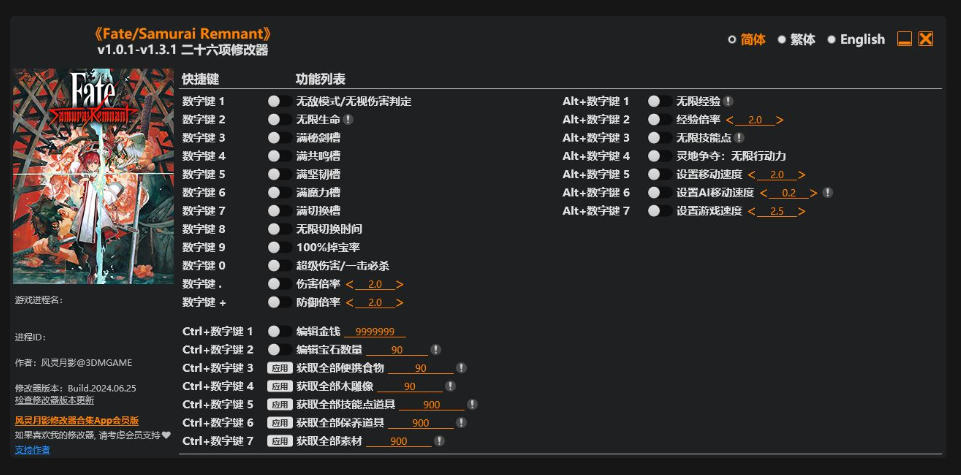Edit 编辑宝石数量 value field

point(397,350)
